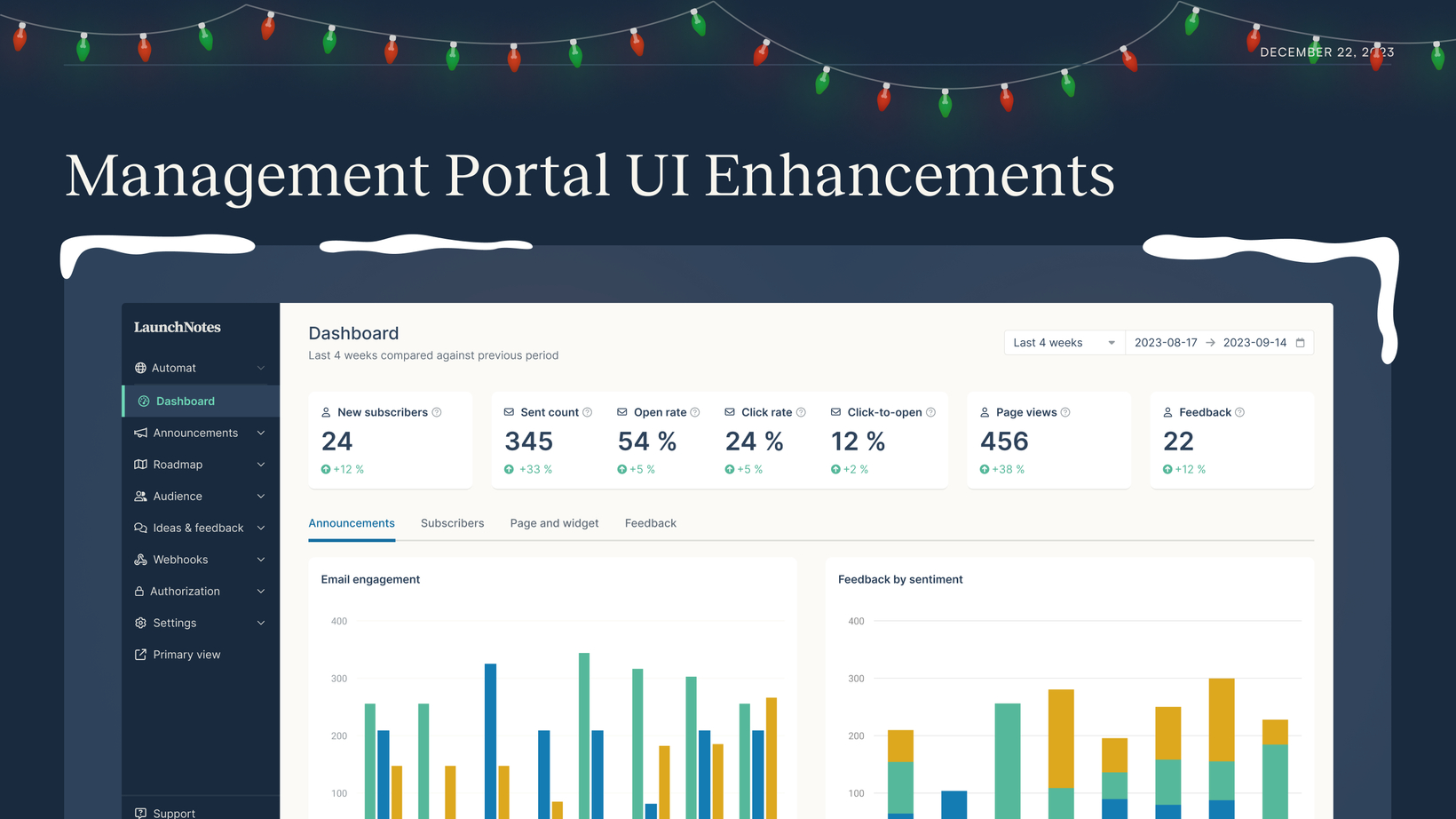Click the calendar icon in date range

pyautogui.click(x=1301, y=343)
